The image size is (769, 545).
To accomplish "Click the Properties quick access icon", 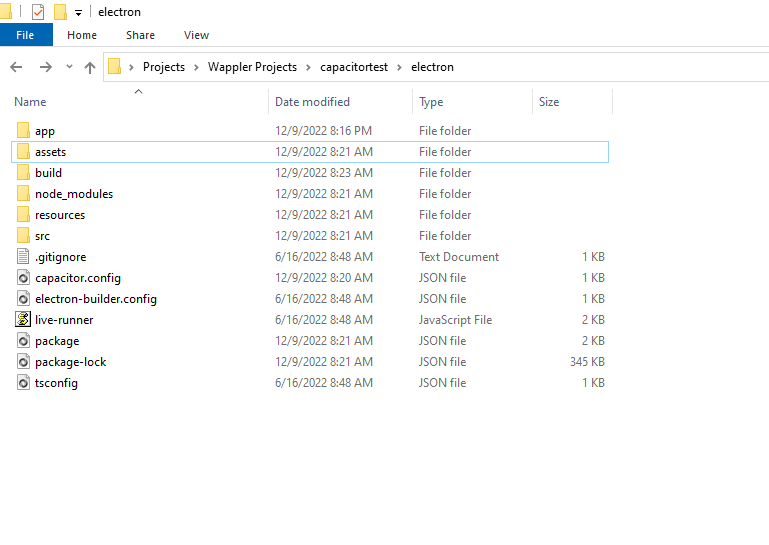I will click(x=38, y=12).
